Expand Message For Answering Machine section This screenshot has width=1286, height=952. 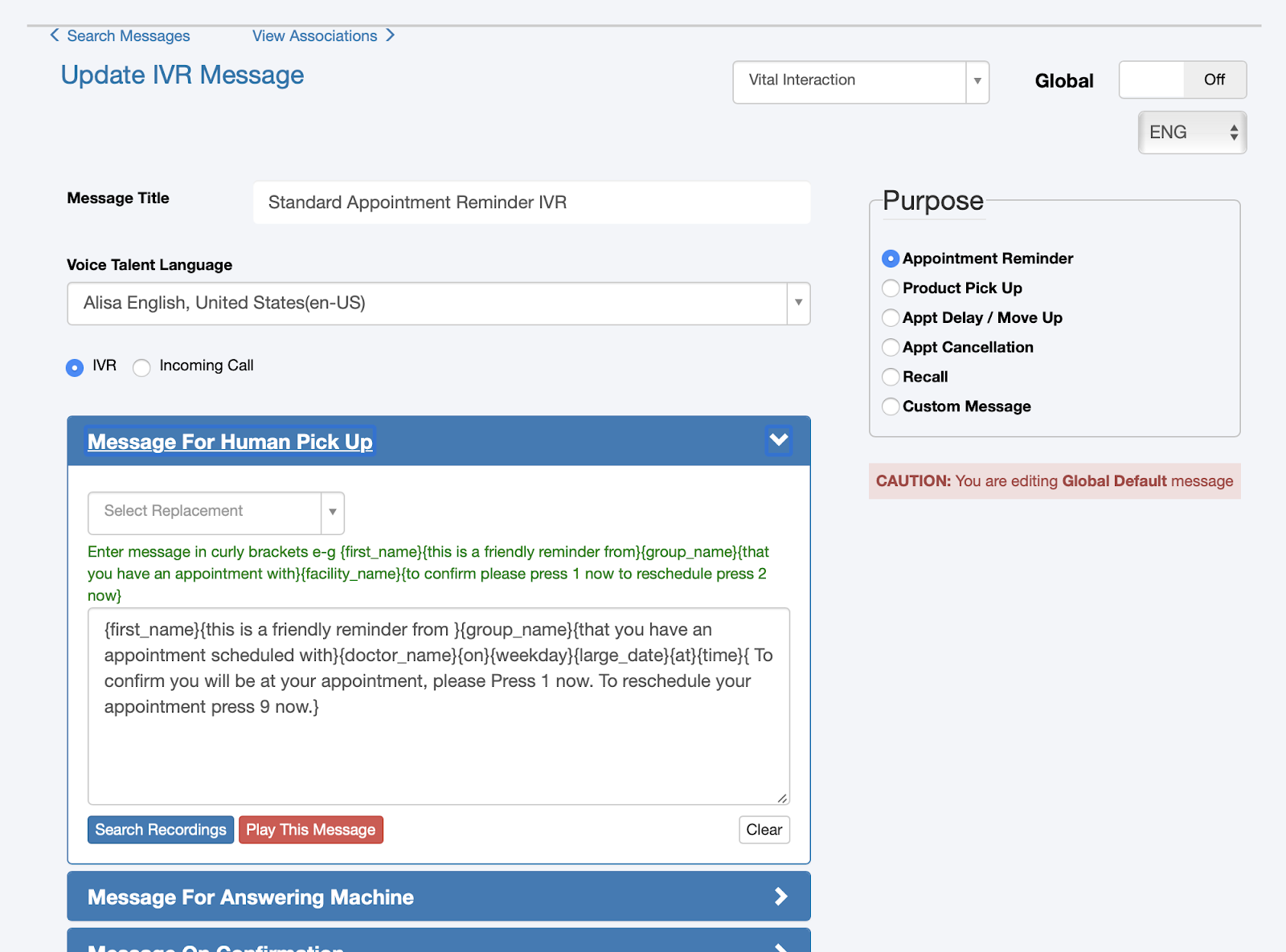click(439, 897)
